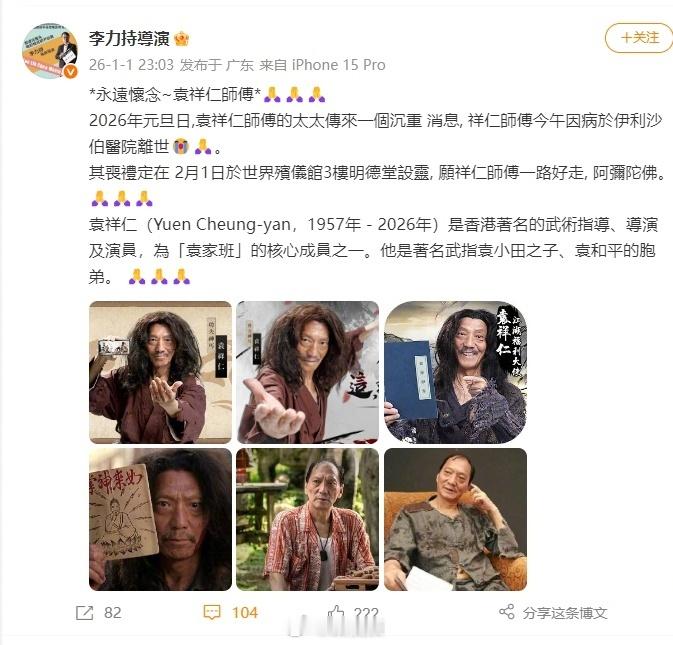Click the repost icon beside 82
The width and height of the screenshot is (673, 645).
tap(85, 612)
